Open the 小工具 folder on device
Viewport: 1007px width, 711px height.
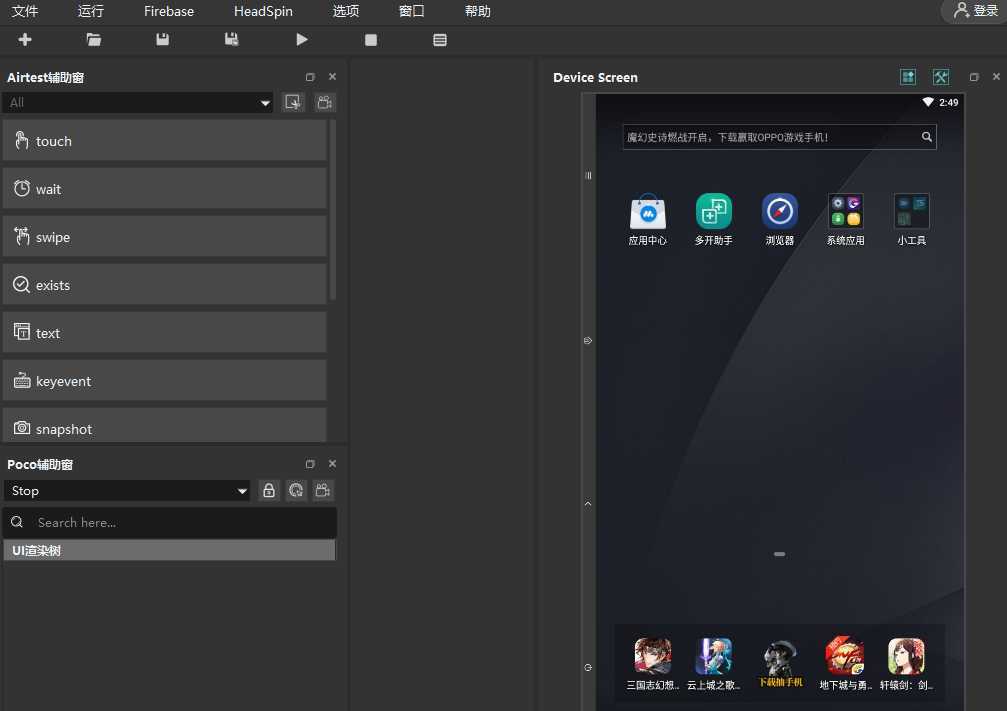tap(911, 220)
